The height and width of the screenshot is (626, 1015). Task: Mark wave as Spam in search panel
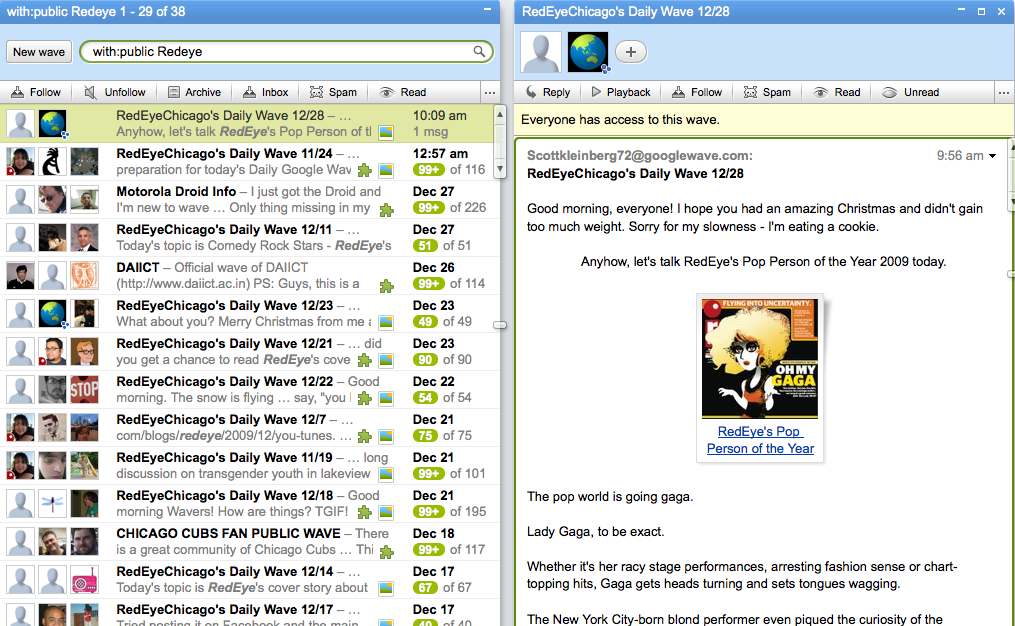[x=333, y=92]
